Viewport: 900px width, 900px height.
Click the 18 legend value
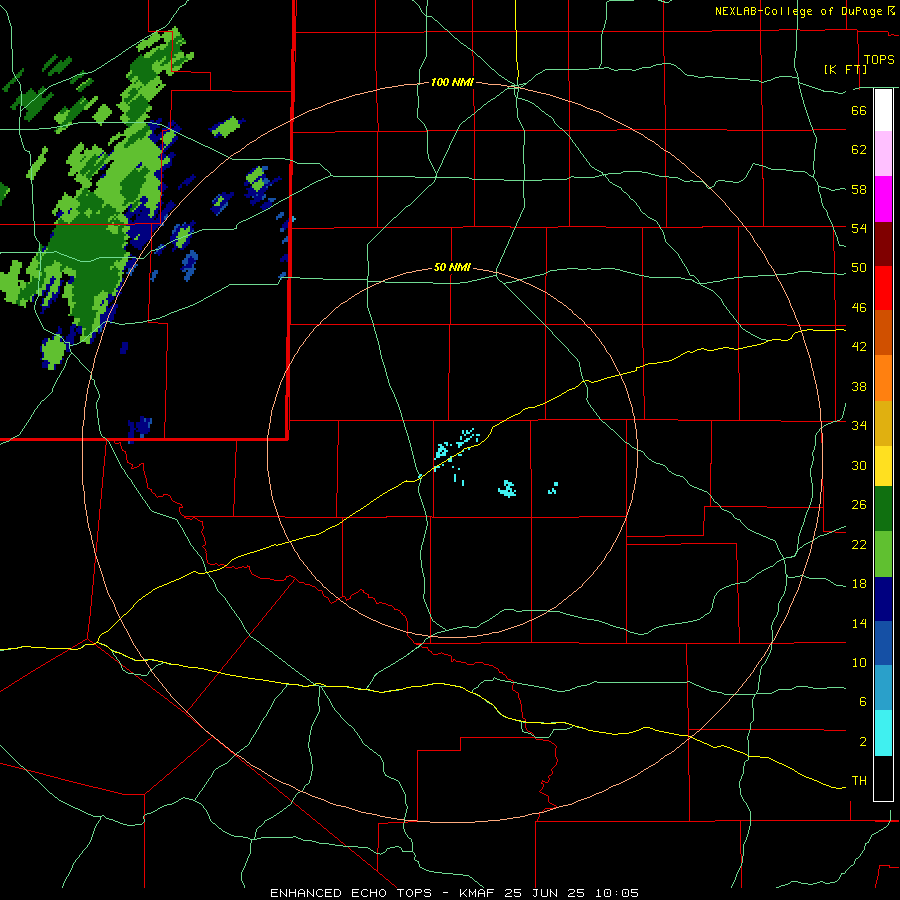tap(859, 584)
